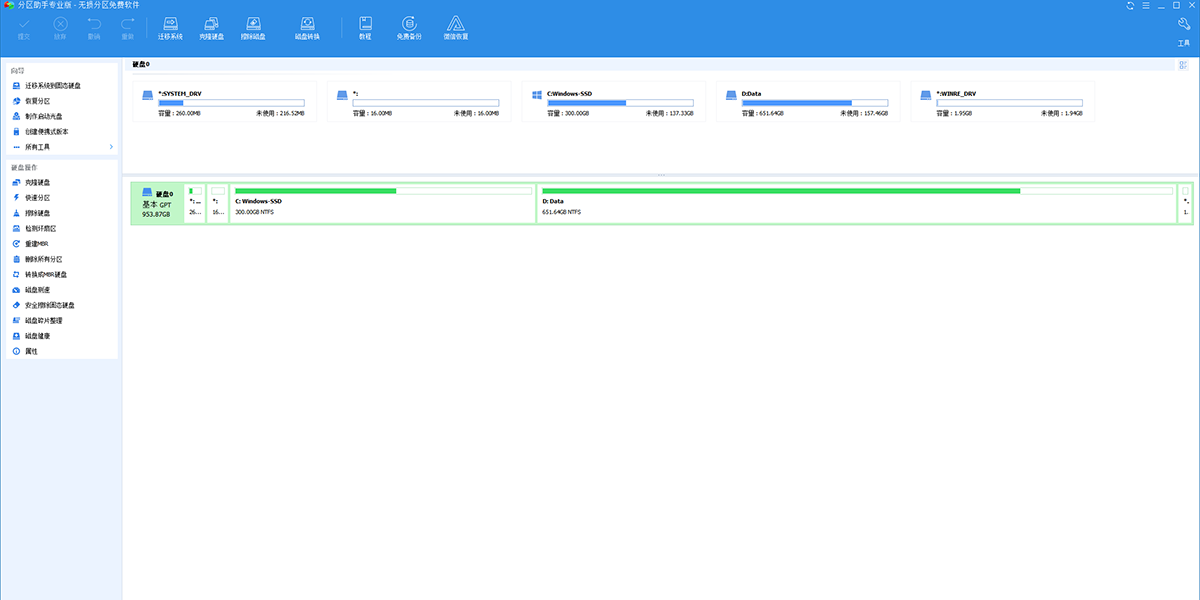Click the 向导 (Wizard) section header
1200x600 pixels.
point(17,71)
